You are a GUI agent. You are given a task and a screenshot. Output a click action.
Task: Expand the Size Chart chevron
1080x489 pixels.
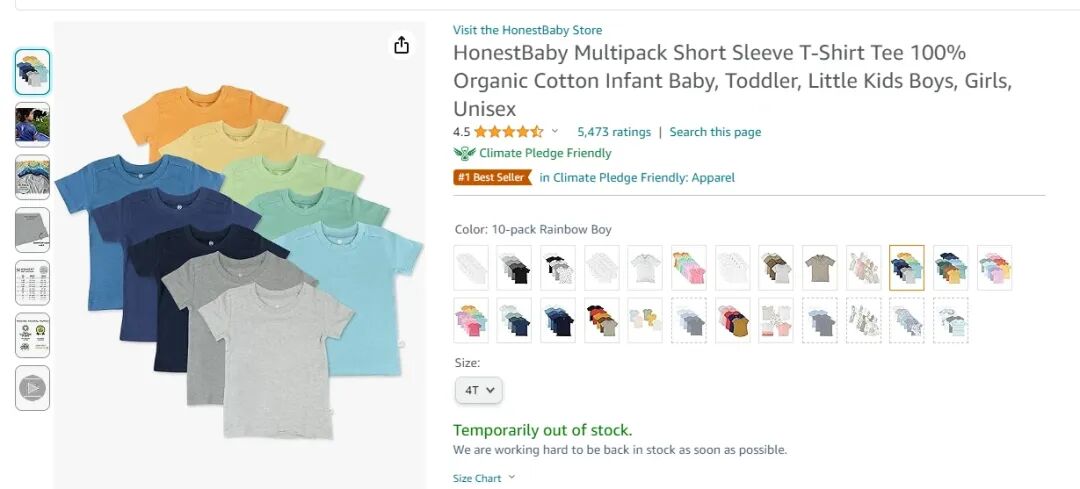[512, 477]
